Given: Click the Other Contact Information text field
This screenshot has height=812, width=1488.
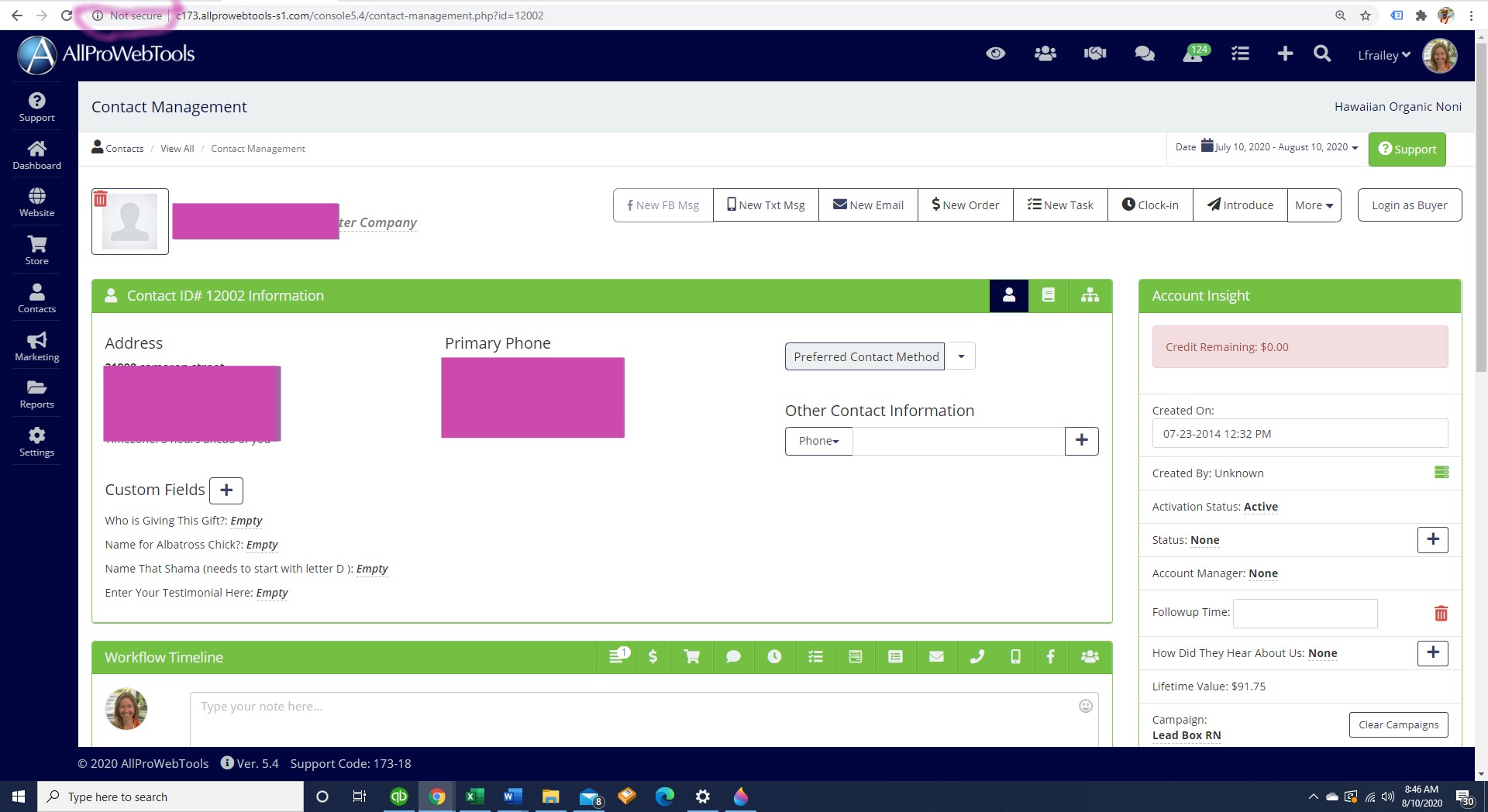Looking at the screenshot, I should pyautogui.click(x=959, y=441).
